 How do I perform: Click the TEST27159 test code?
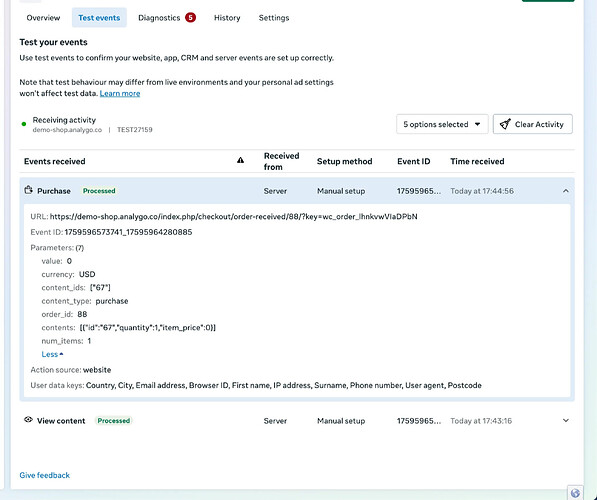135,130
